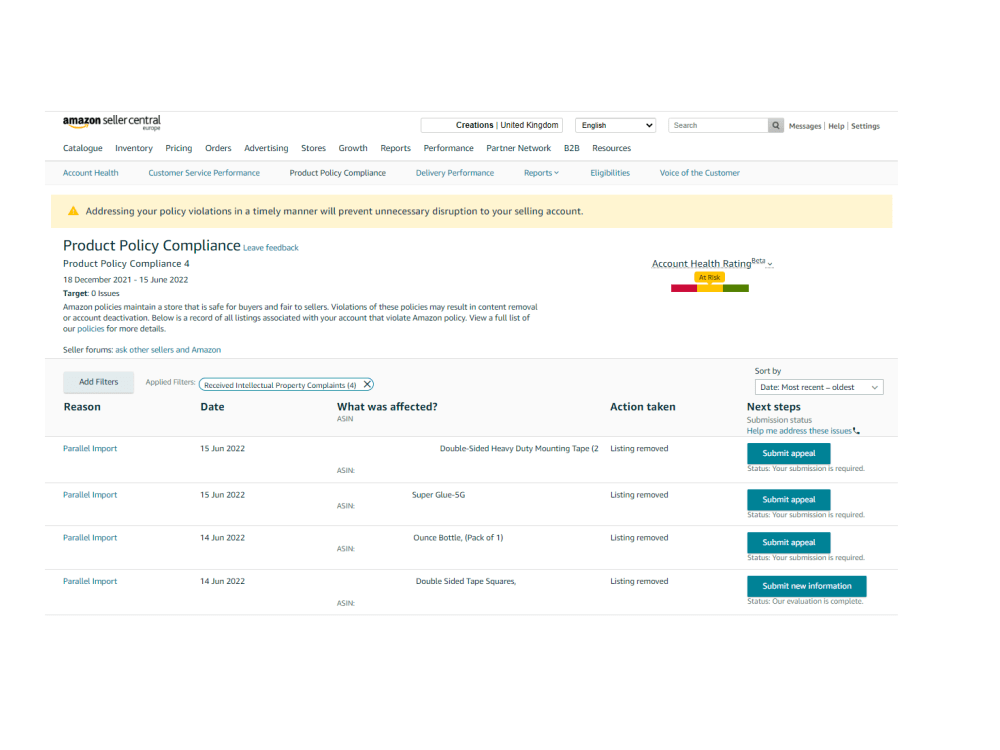Go to Delivery Performance tab
This screenshot has width=1000, height=750.
click(455, 173)
